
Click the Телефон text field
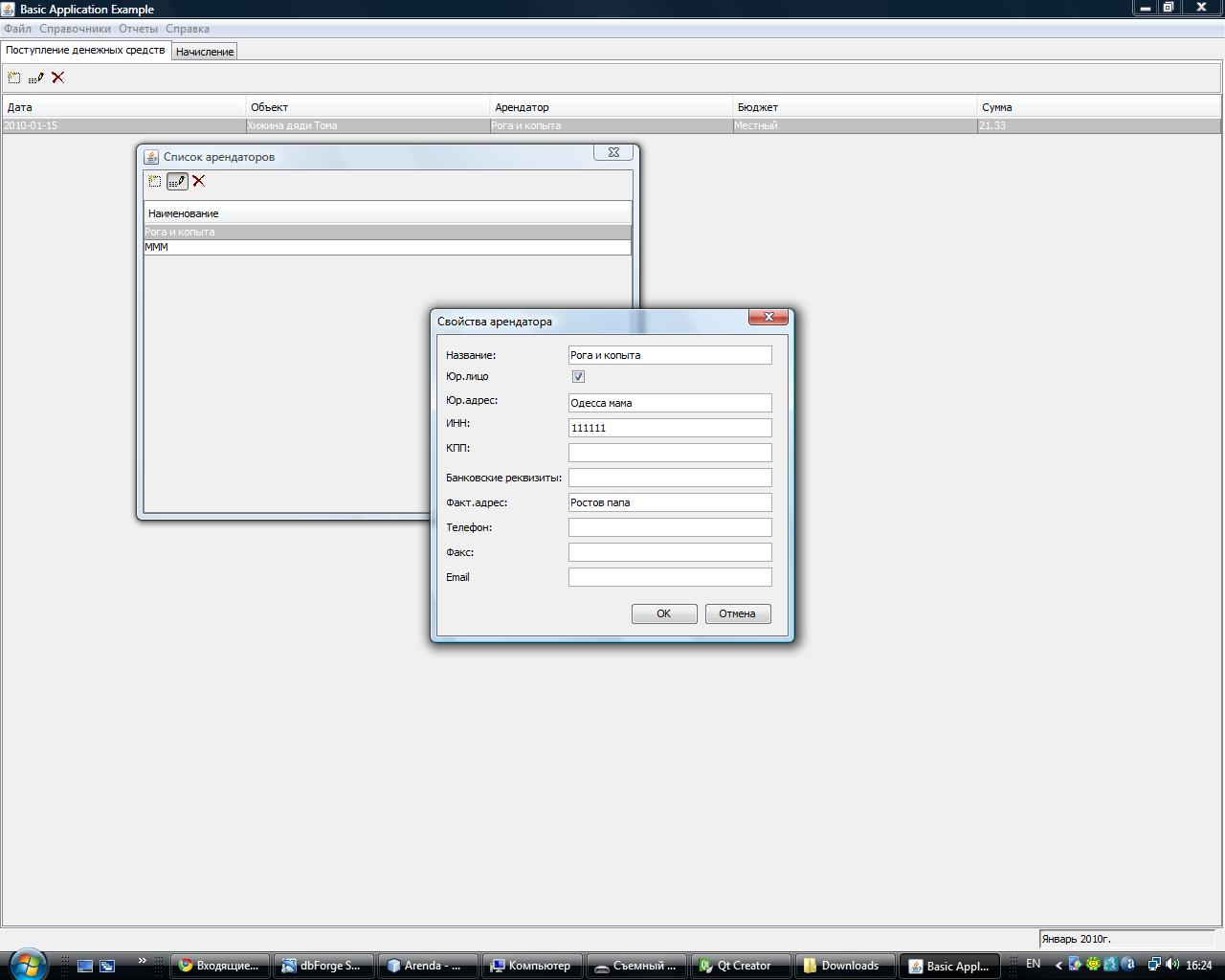click(x=669, y=527)
